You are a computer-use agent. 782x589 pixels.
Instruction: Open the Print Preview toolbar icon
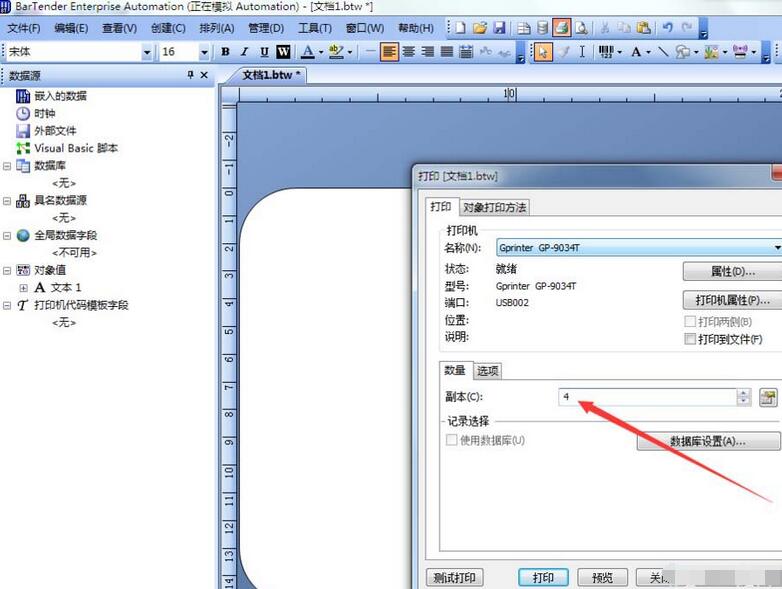click(x=581, y=28)
